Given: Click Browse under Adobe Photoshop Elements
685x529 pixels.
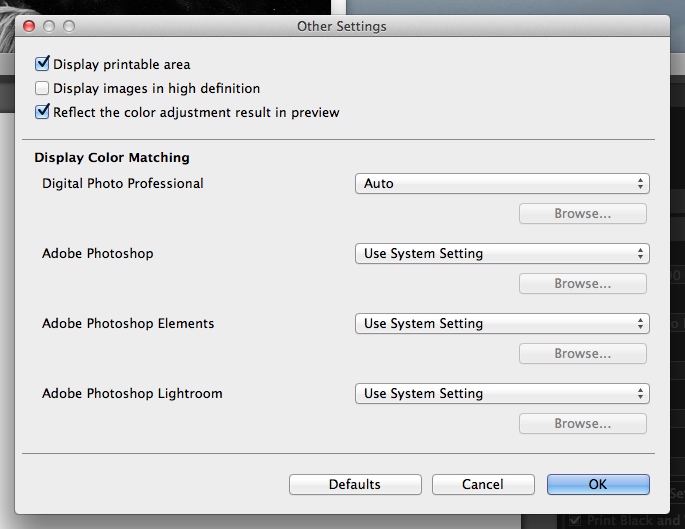Looking at the screenshot, I should click(582, 354).
